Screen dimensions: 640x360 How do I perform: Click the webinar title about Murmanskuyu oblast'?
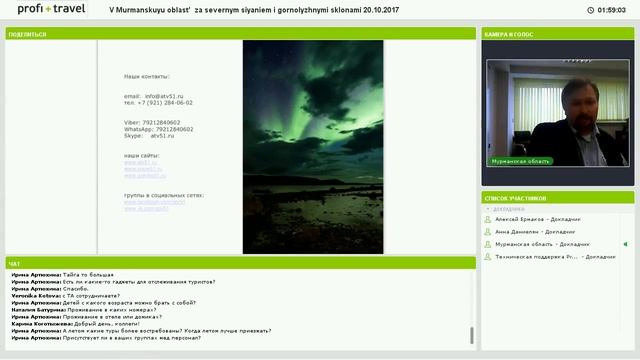[x=254, y=10]
